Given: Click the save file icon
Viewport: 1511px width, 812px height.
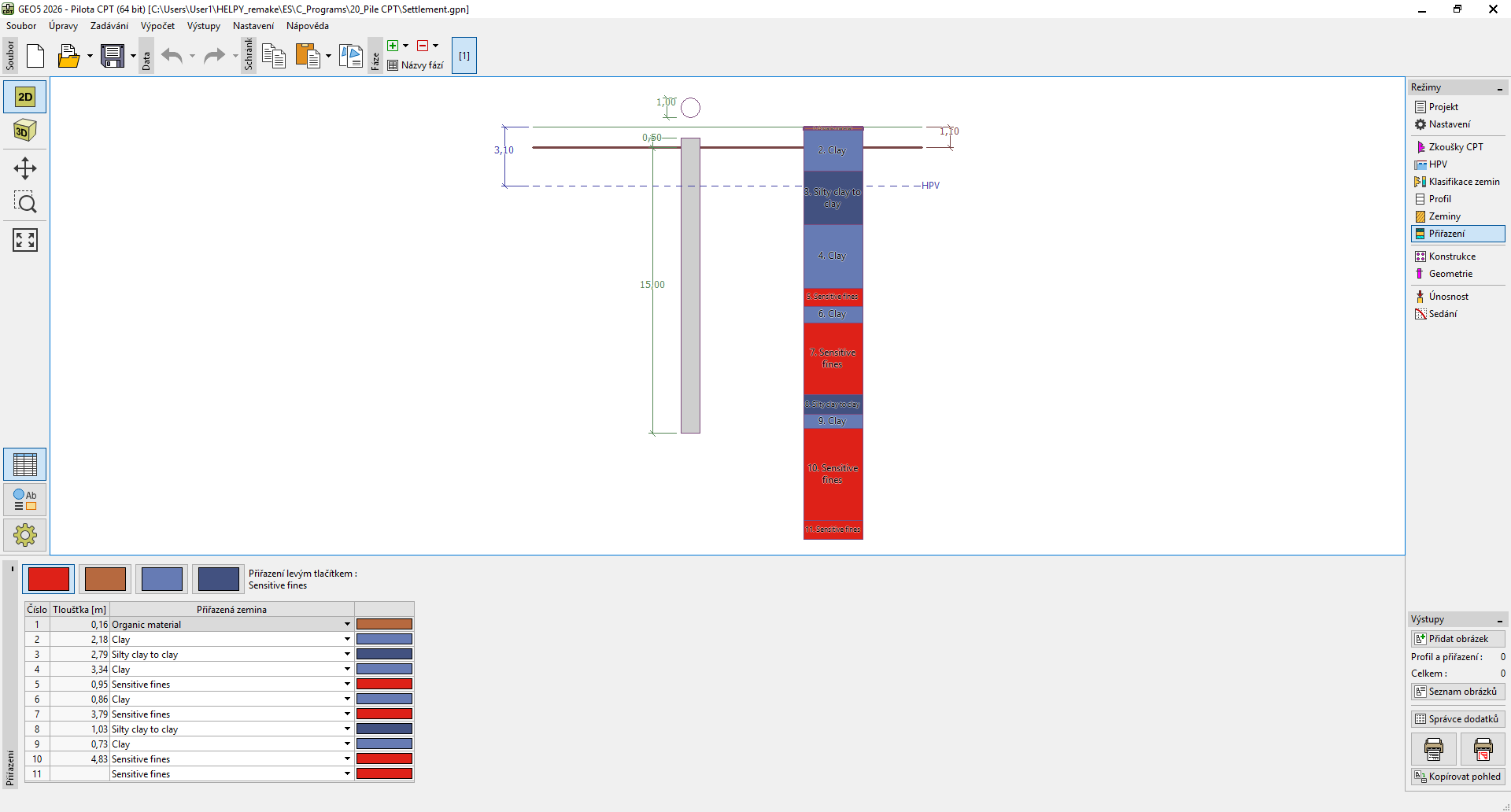Looking at the screenshot, I should tap(113, 56).
